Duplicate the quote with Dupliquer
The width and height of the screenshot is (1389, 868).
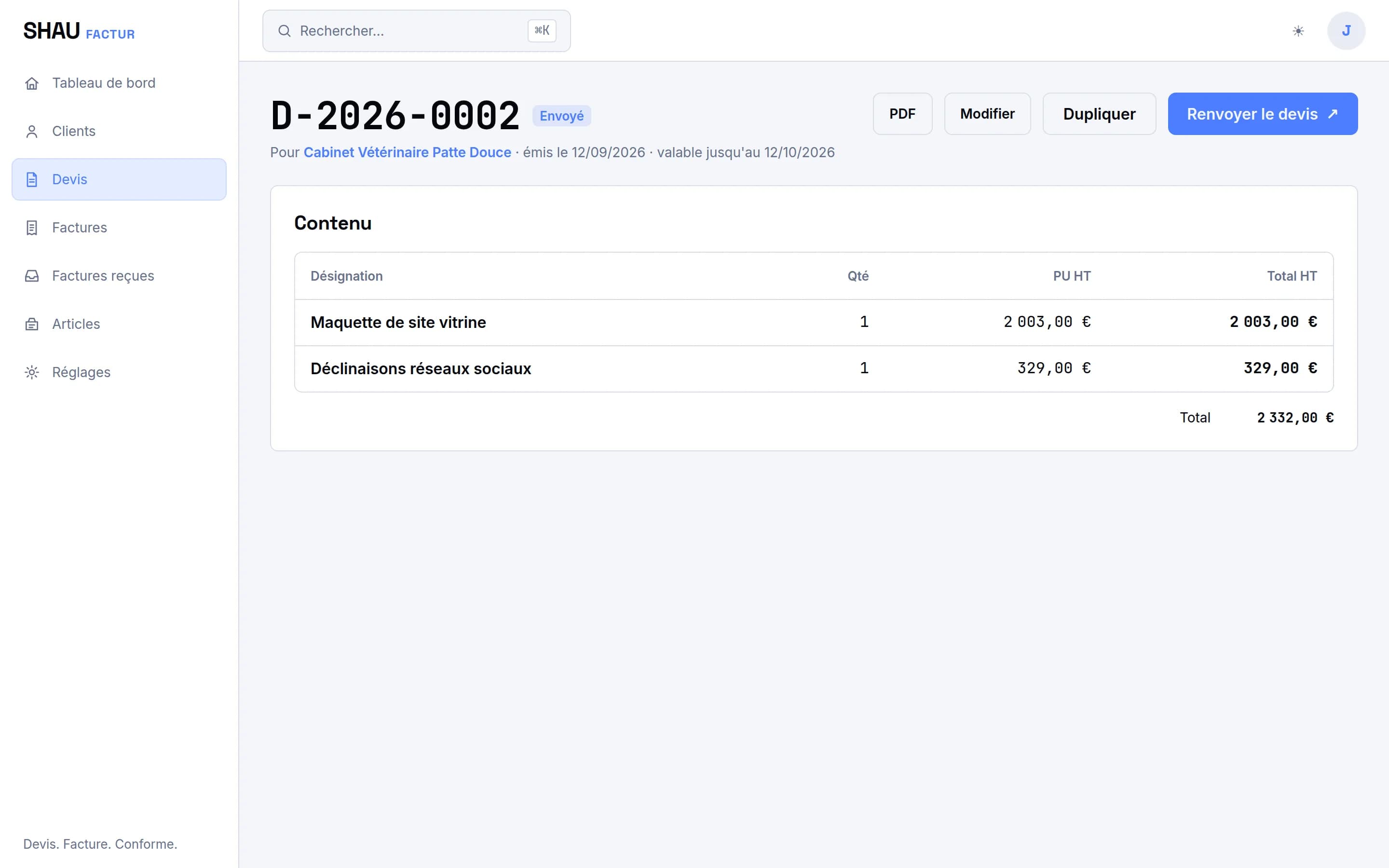[x=1099, y=114]
